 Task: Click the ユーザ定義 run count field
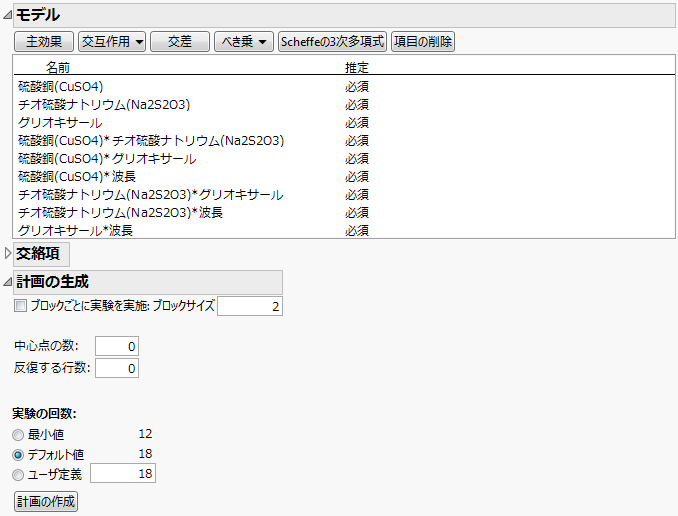123,474
